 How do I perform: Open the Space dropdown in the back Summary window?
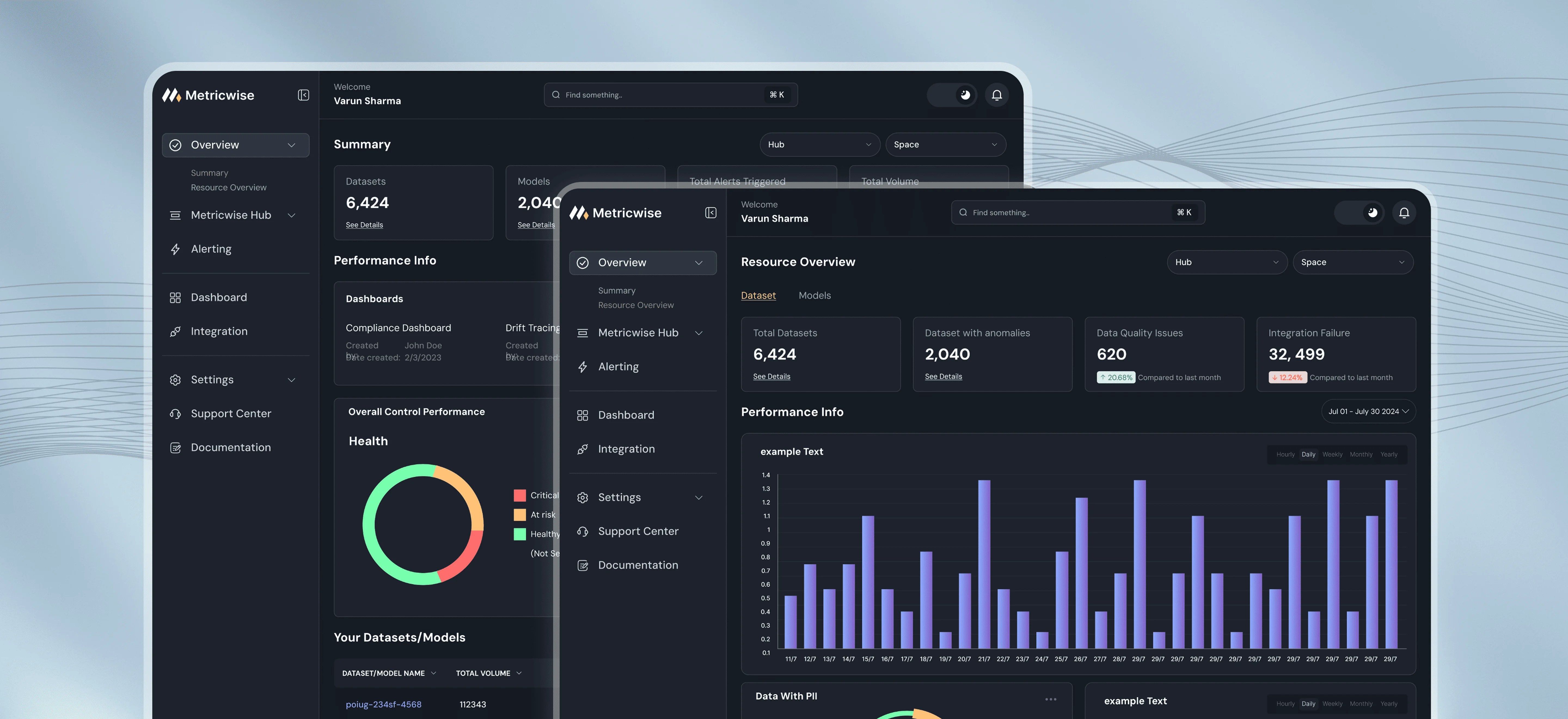pyautogui.click(x=945, y=145)
